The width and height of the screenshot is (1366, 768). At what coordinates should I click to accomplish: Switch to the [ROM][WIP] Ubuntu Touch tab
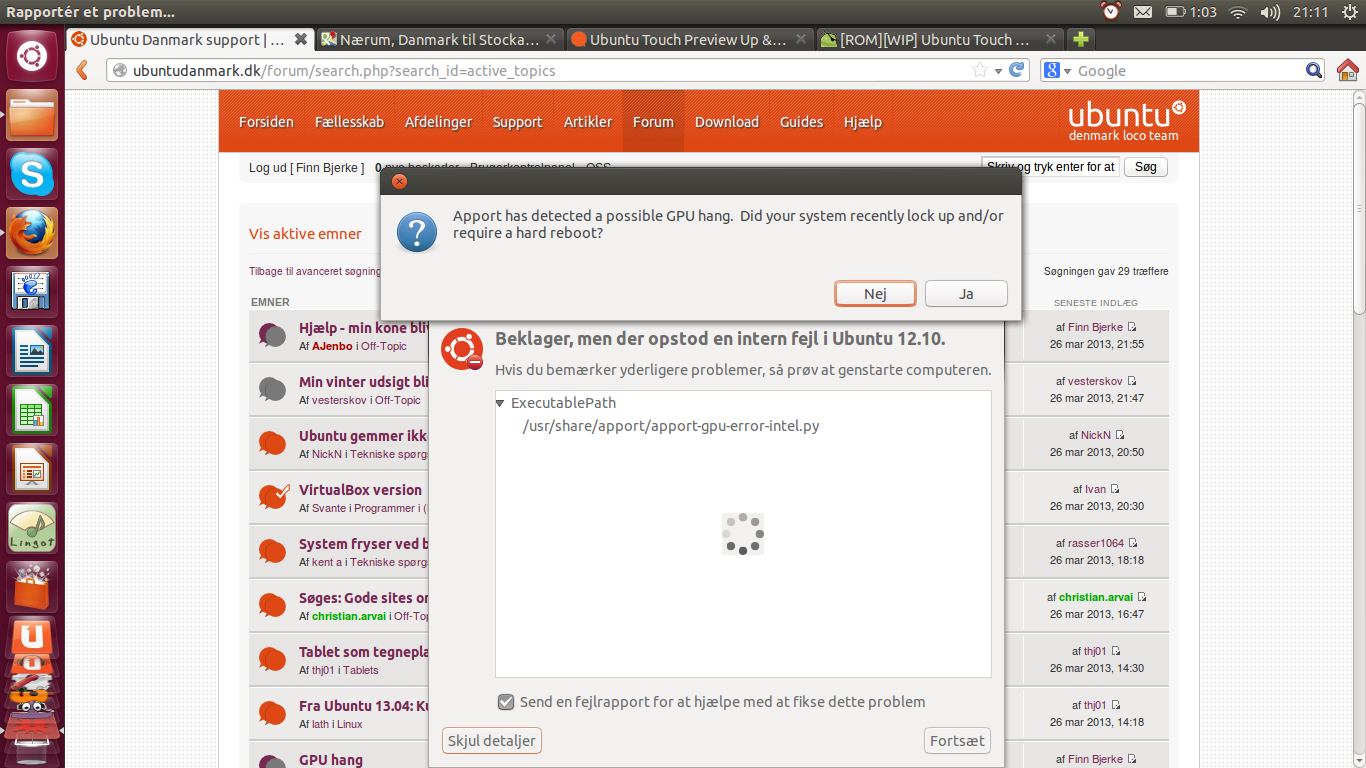tap(939, 40)
